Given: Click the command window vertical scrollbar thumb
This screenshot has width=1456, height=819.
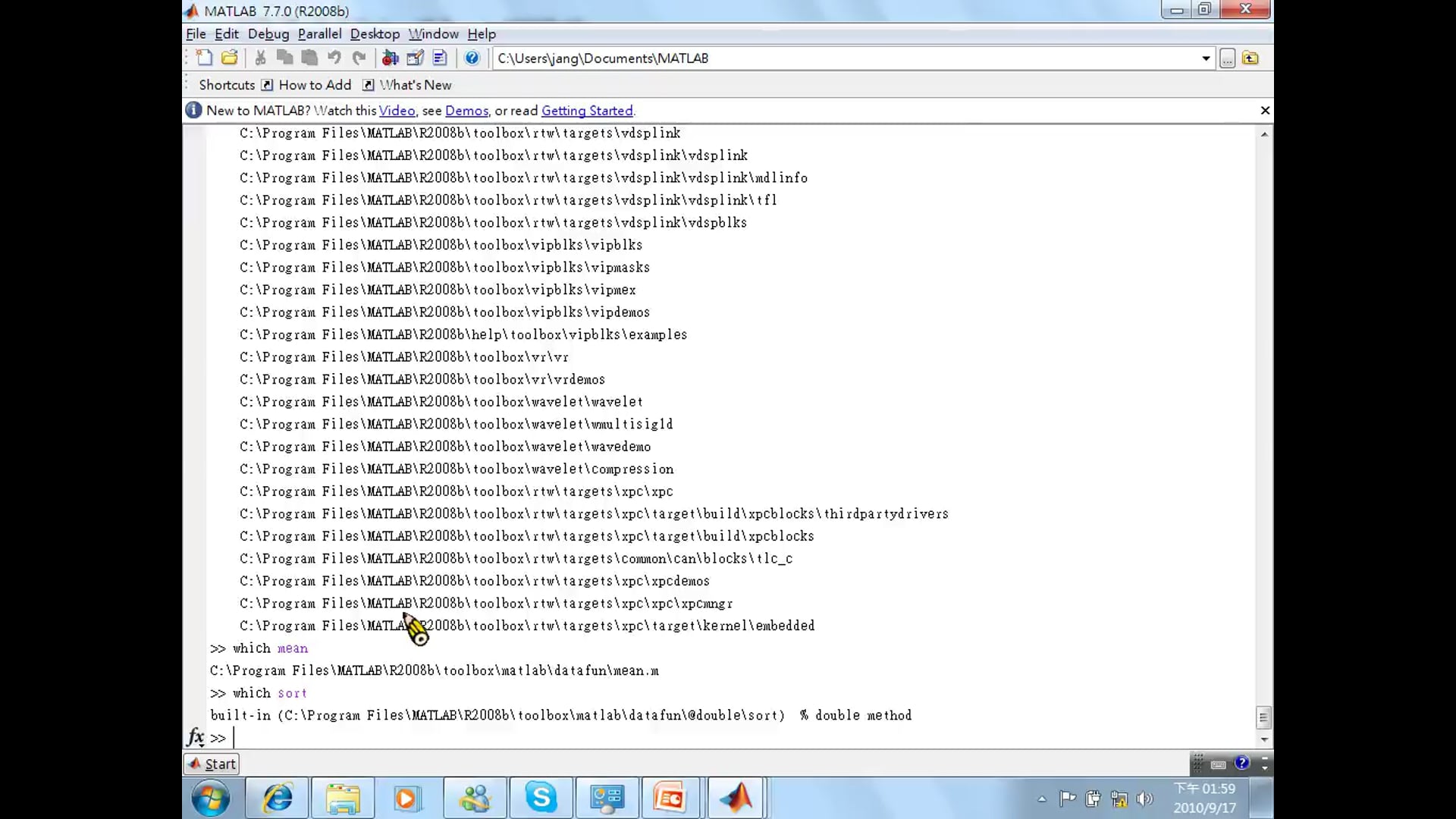Looking at the screenshot, I should 1263,717.
